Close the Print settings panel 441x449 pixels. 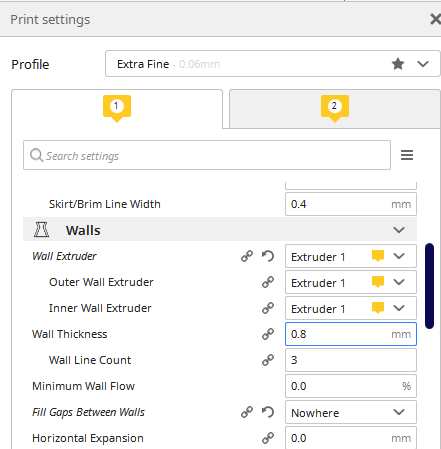click(435, 19)
